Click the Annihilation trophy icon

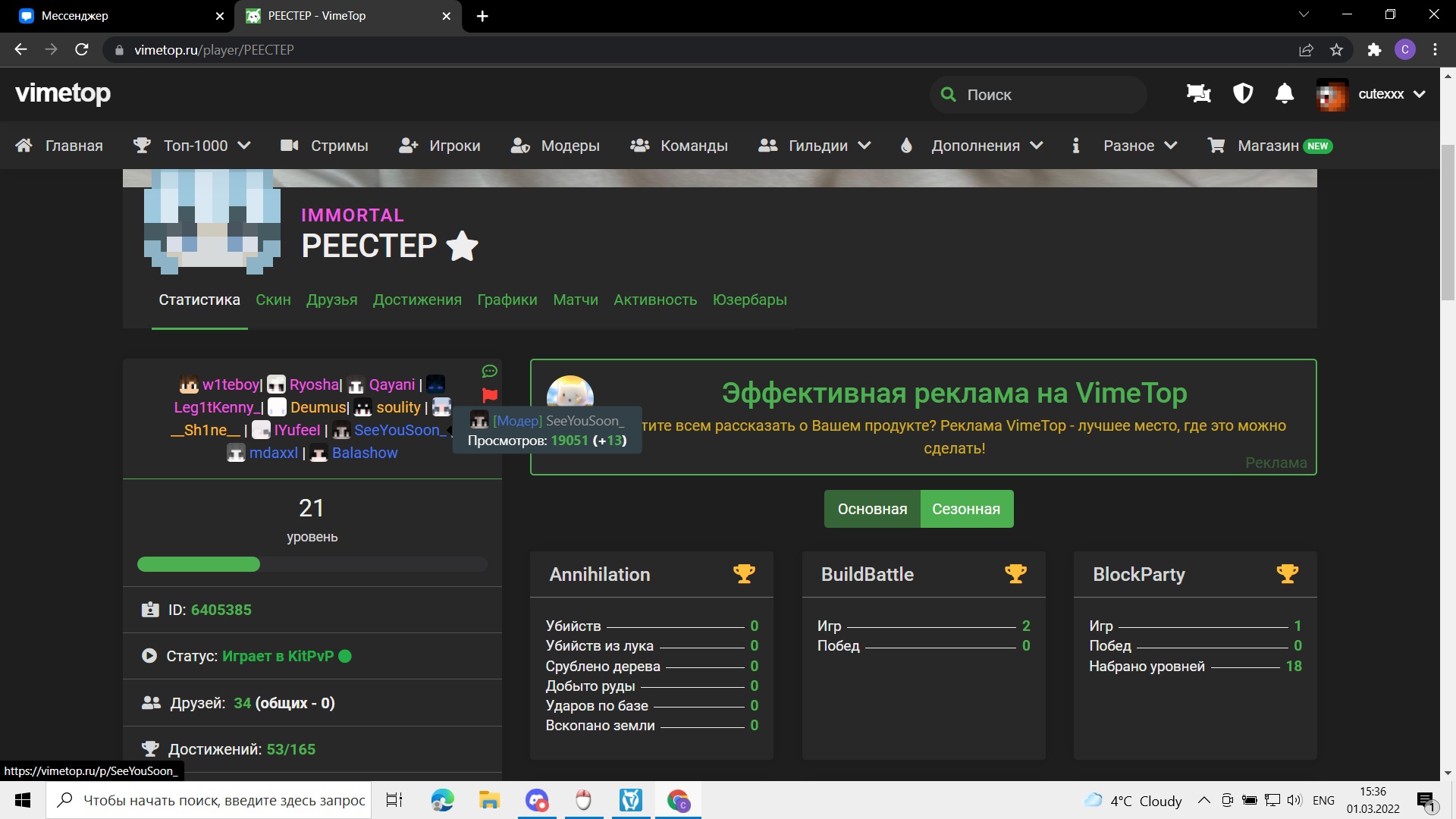click(744, 574)
